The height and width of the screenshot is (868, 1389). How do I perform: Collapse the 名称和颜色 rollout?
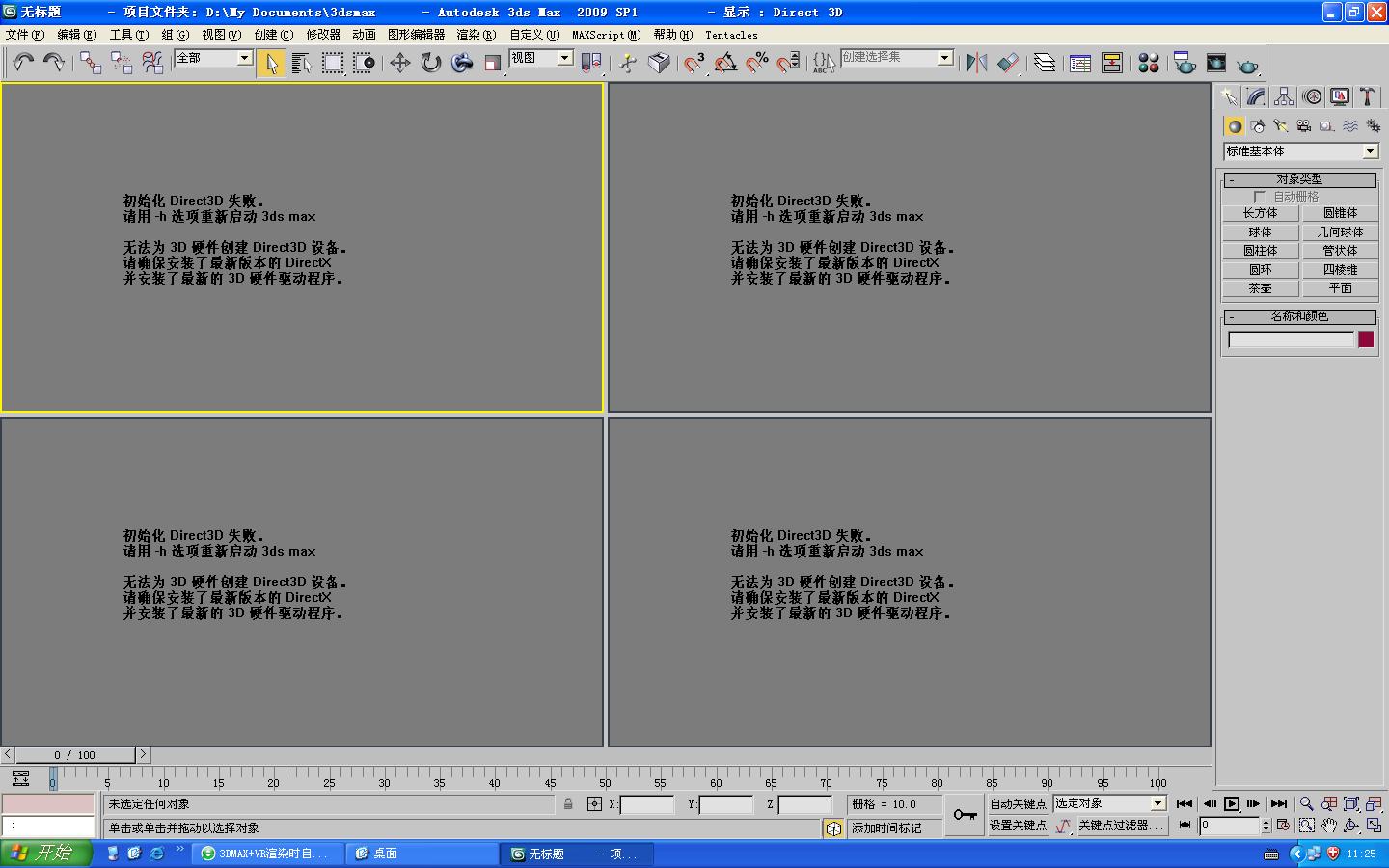click(x=1299, y=316)
